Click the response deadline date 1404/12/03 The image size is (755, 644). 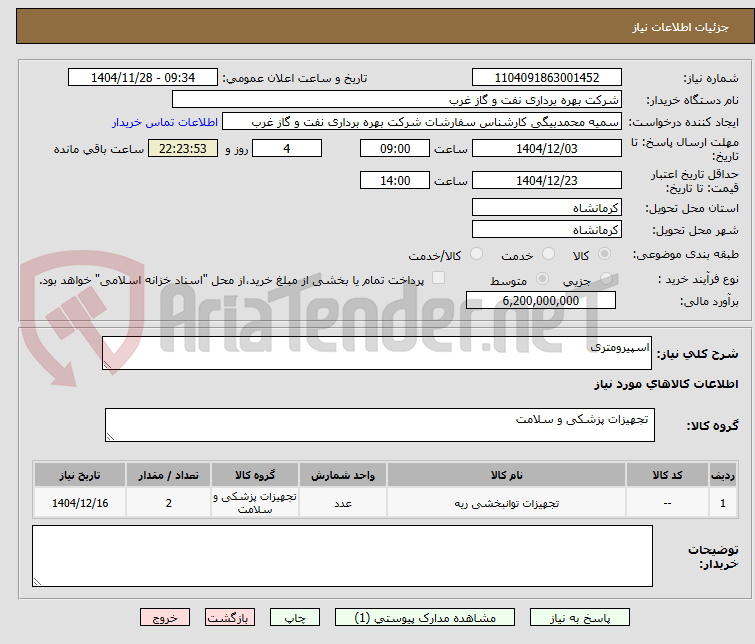[x=547, y=148]
